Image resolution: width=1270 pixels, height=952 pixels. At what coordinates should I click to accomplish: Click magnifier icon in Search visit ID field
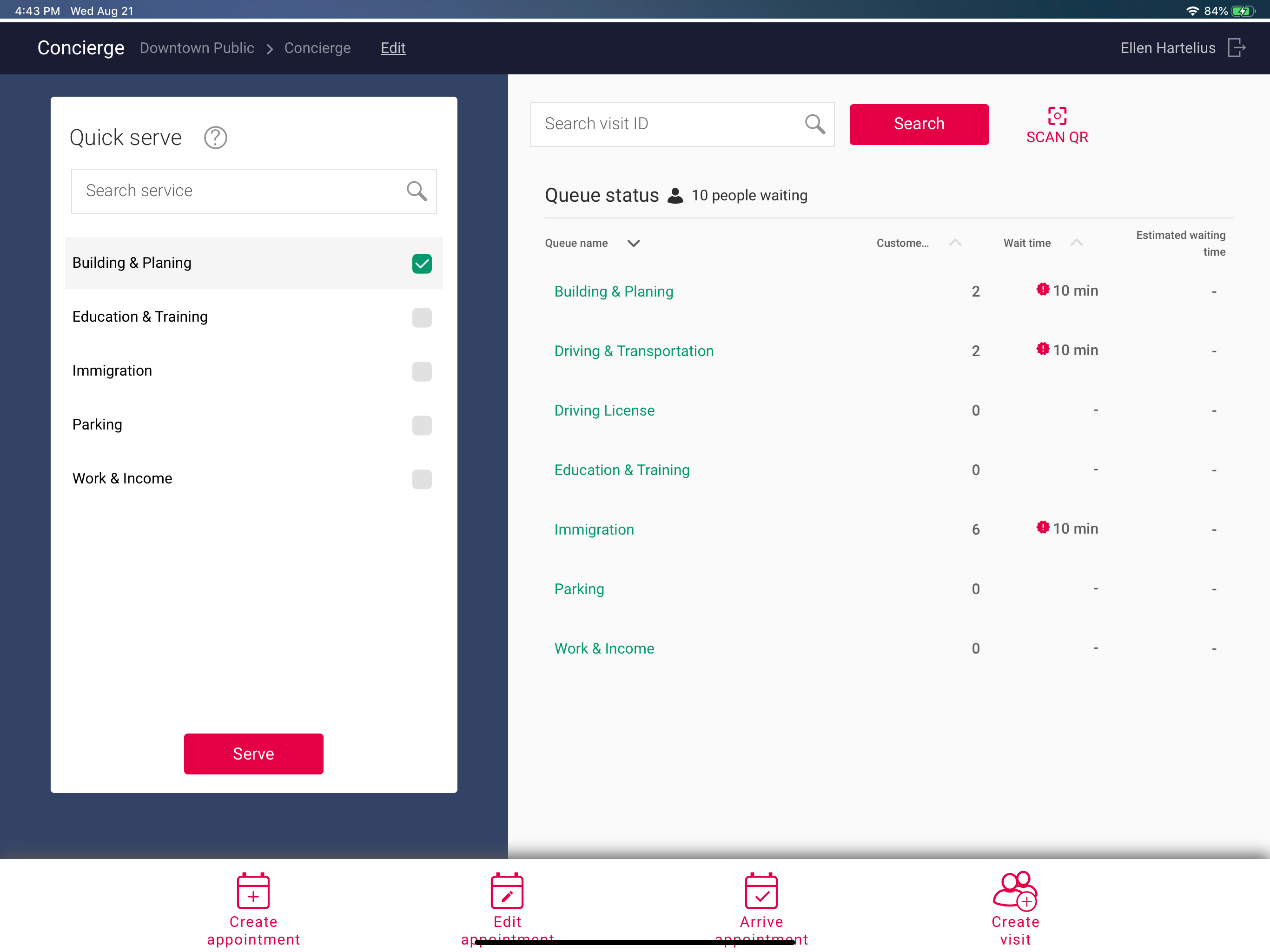click(815, 124)
